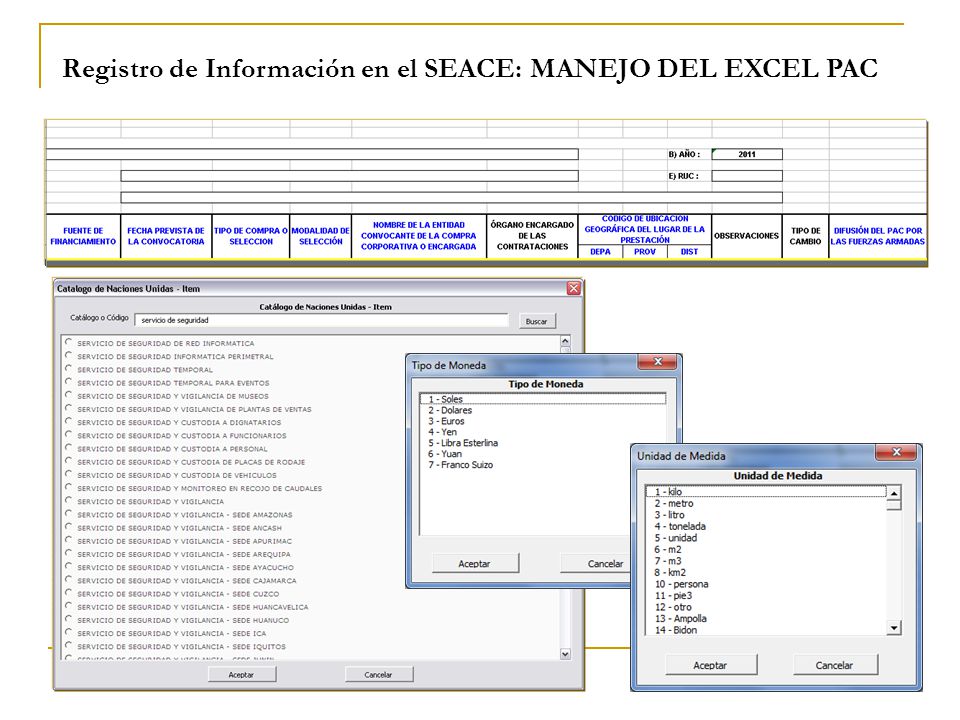Viewport: 960px width, 720px height.
Task: Click catalog list scroll up arrow
Action: pos(565,341)
